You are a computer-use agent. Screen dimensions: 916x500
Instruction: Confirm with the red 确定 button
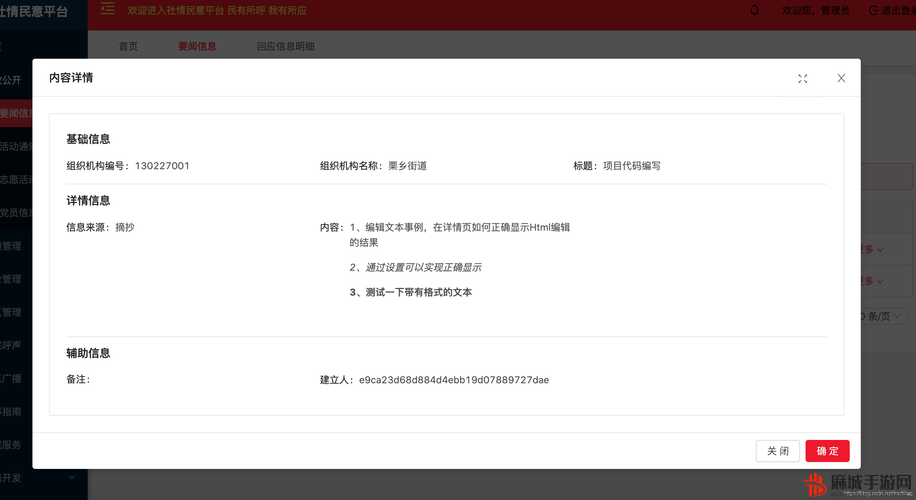click(x=827, y=451)
